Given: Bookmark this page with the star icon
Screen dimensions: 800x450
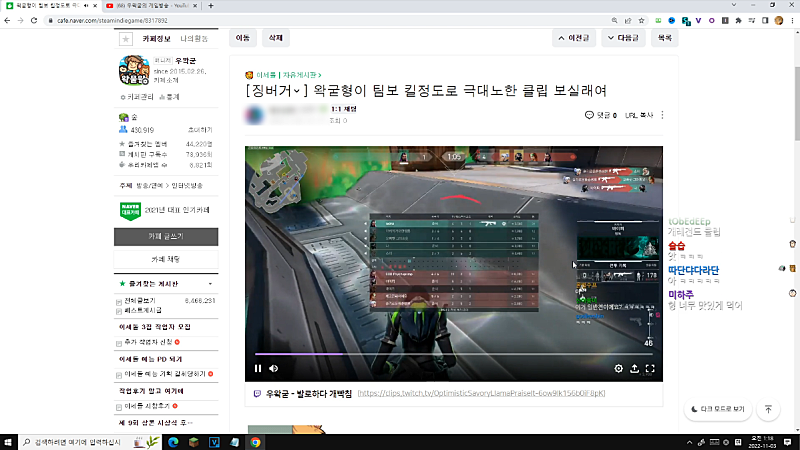Looking at the screenshot, I should [x=641, y=20].
